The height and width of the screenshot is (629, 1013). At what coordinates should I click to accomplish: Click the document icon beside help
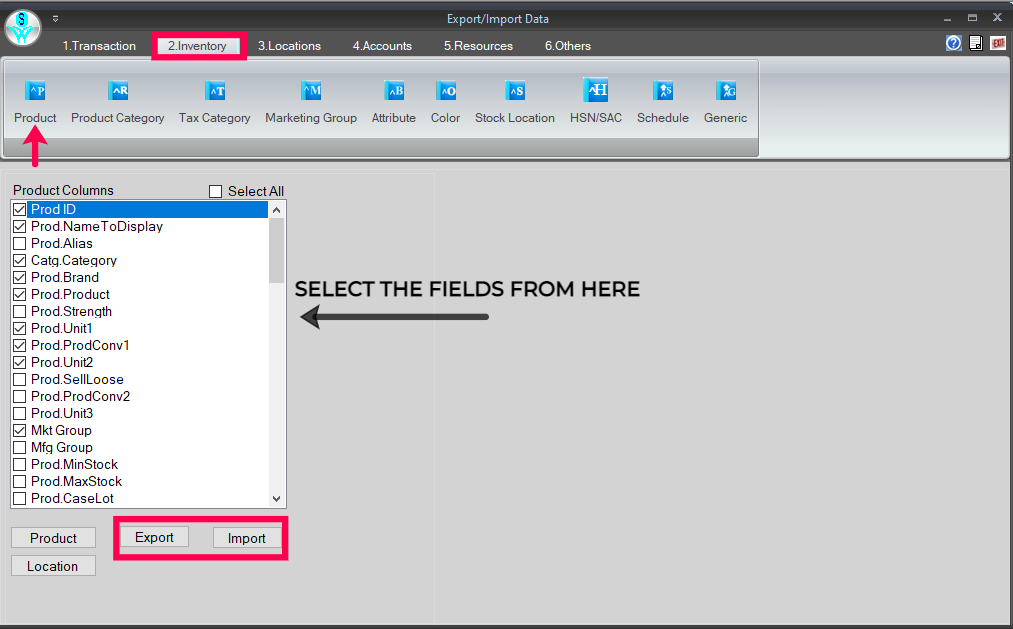[x=976, y=43]
